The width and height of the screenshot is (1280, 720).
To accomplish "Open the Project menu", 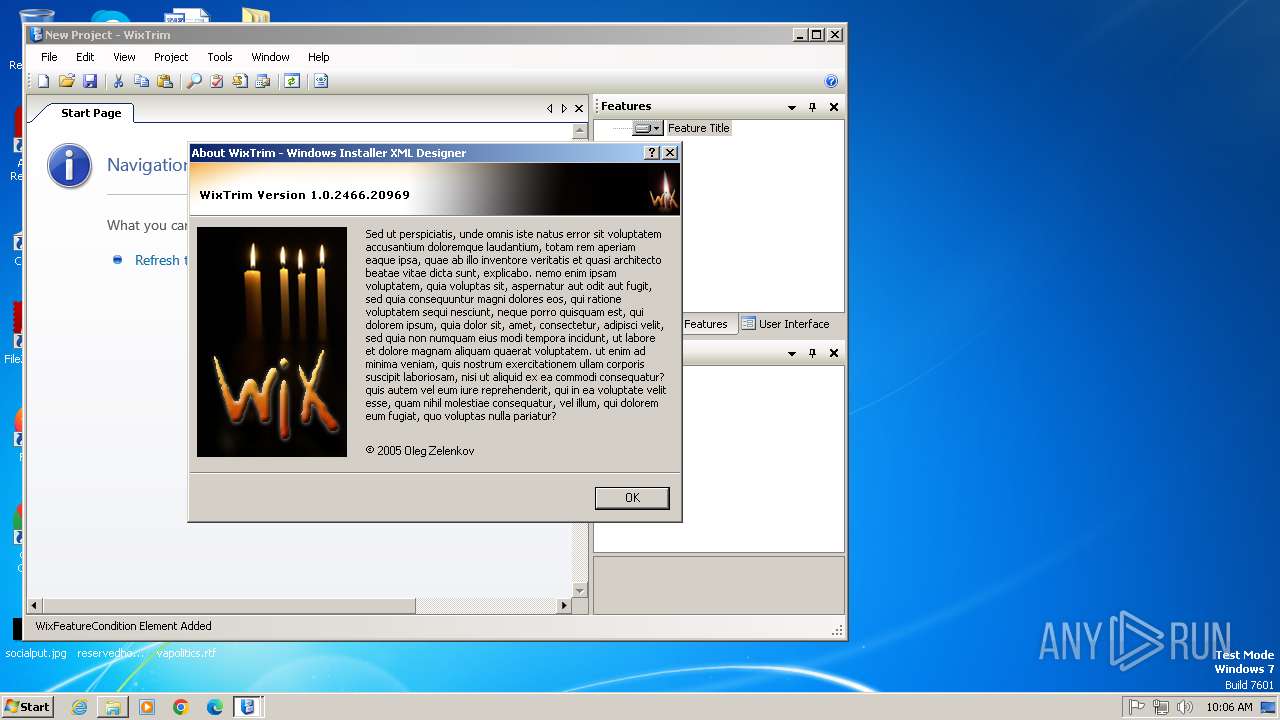I will (x=171, y=57).
